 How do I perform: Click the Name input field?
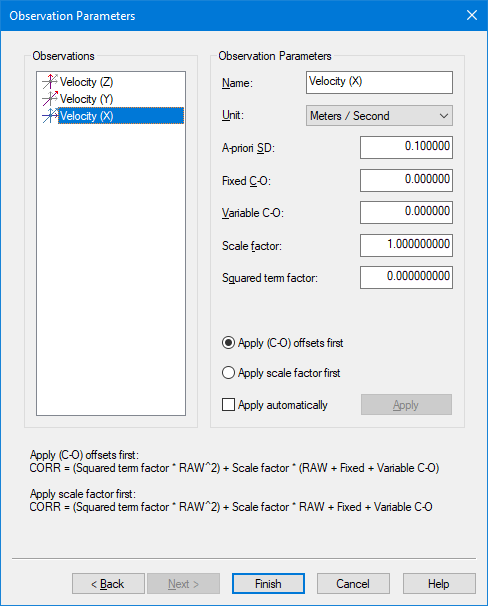(379, 82)
